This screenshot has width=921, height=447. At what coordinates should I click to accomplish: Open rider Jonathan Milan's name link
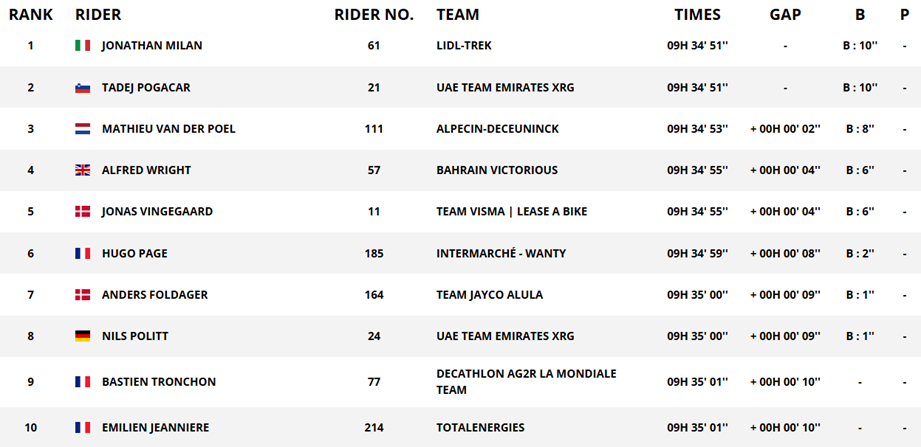152,46
